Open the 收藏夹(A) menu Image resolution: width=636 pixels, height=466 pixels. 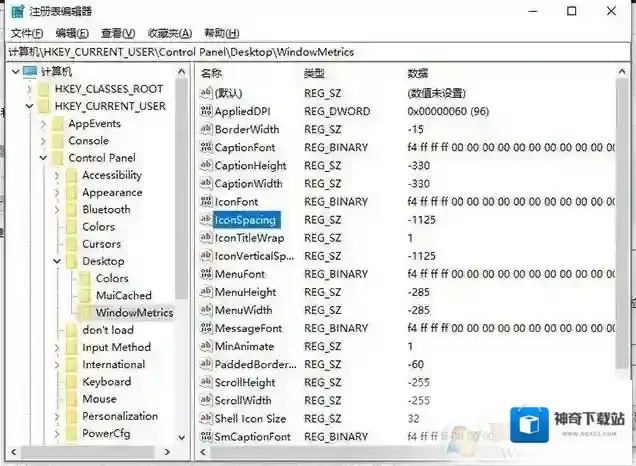point(170,33)
